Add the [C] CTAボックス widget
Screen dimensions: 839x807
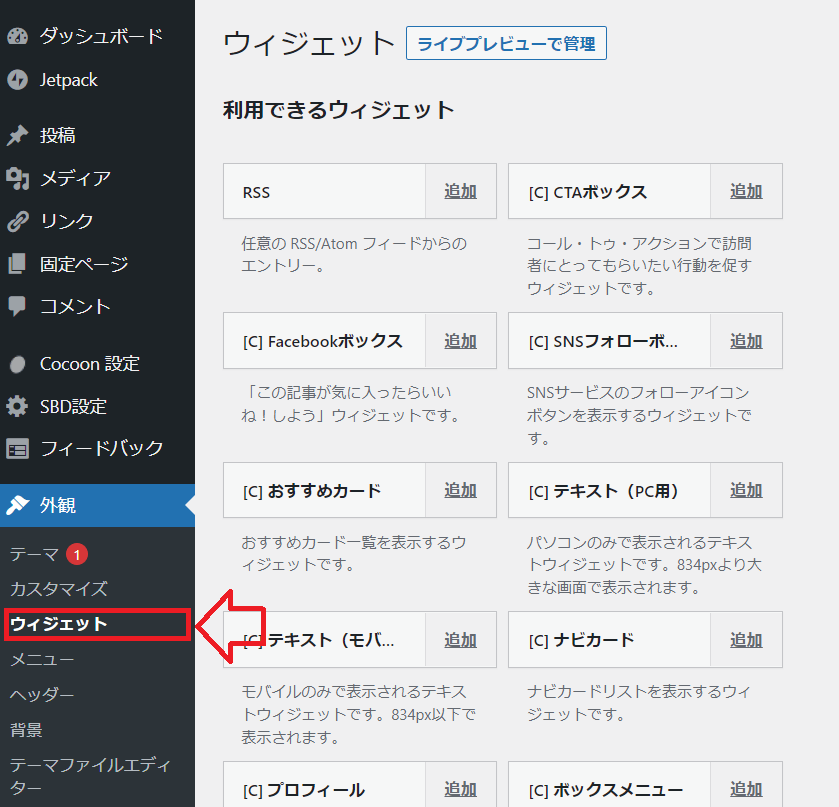[x=745, y=190]
